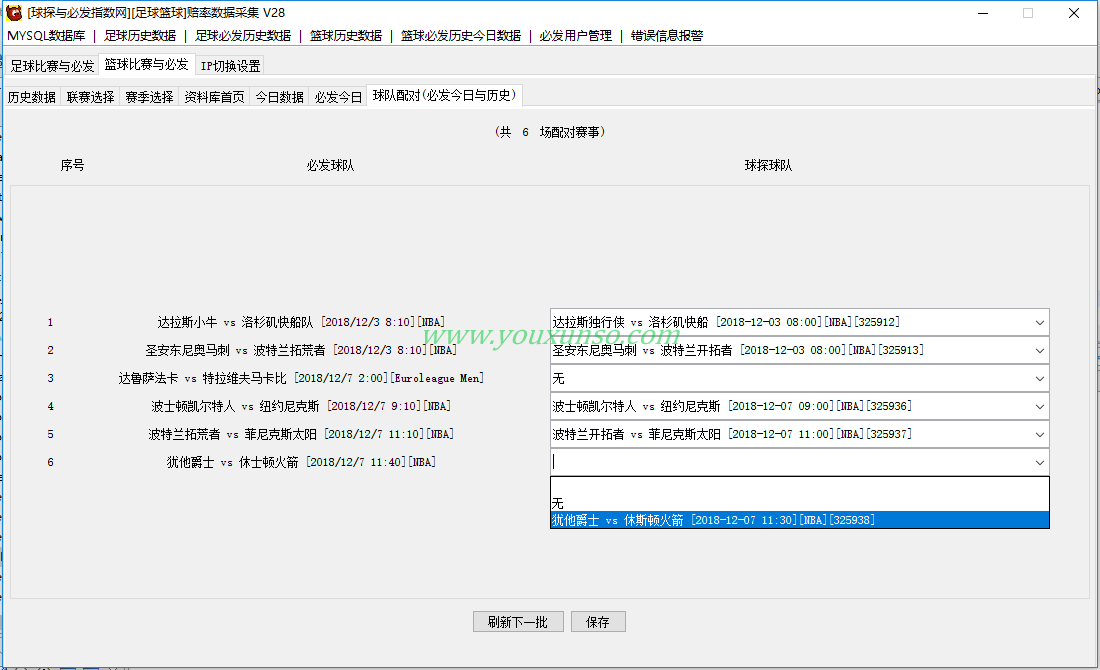1100x670 pixels.
Task: Expand the dropdown for match row 3 showing 无
Action: coord(1039,379)
